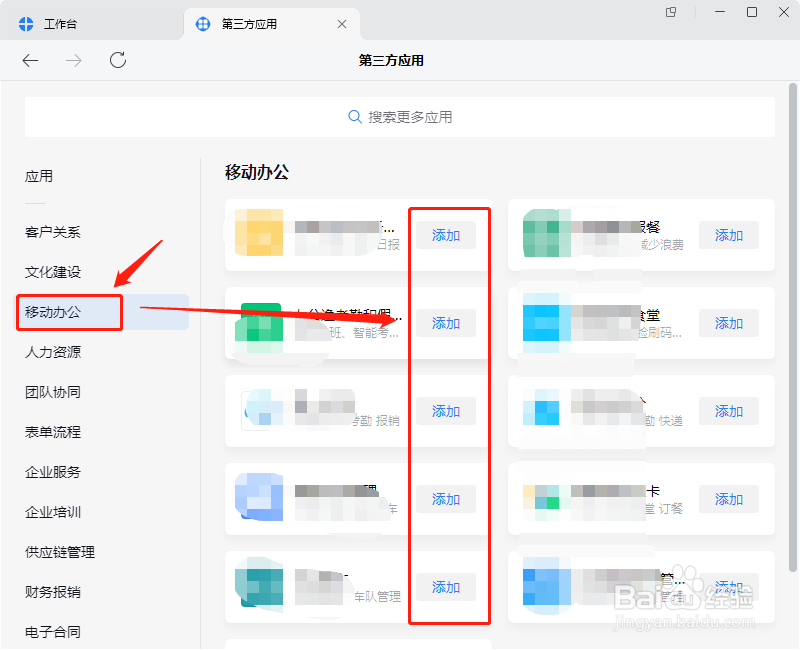Open the 工作台 tab icon
800x650 pixels.
(23, 22)
